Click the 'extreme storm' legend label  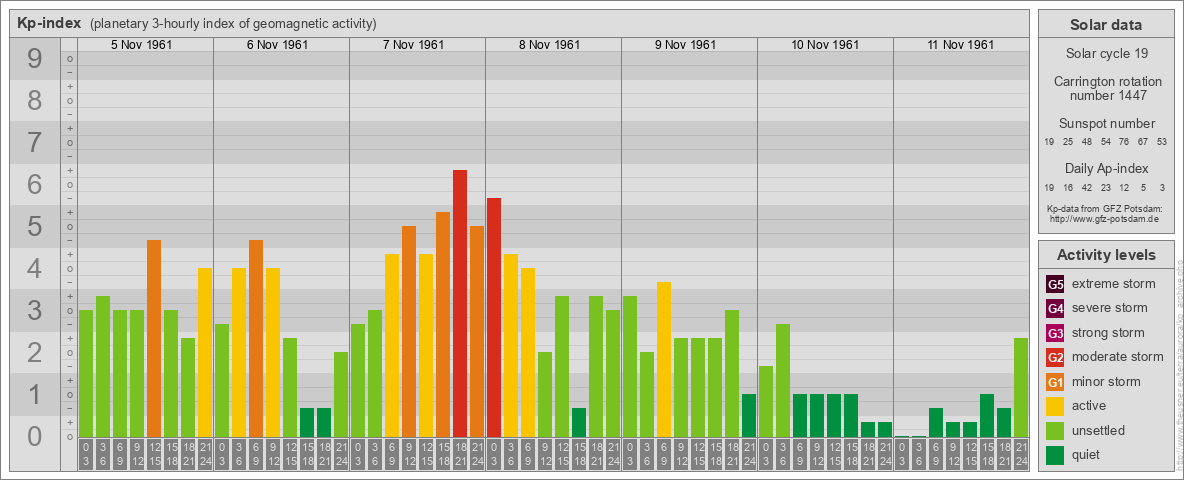tap(1114, 284)
